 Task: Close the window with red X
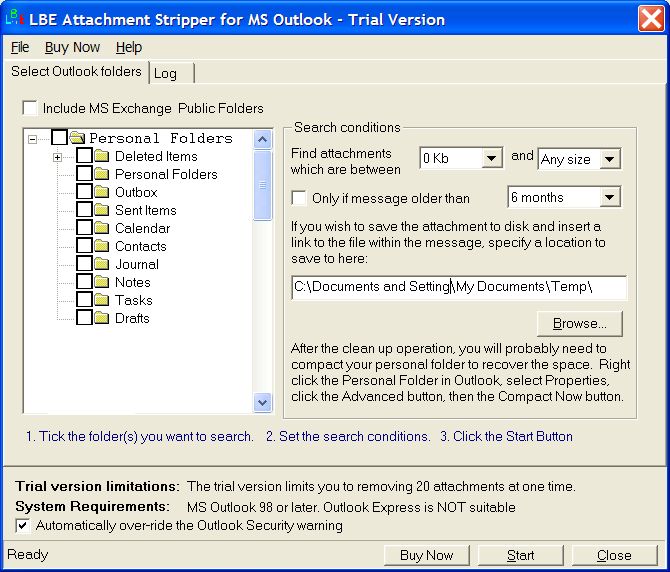click(651, 19)
